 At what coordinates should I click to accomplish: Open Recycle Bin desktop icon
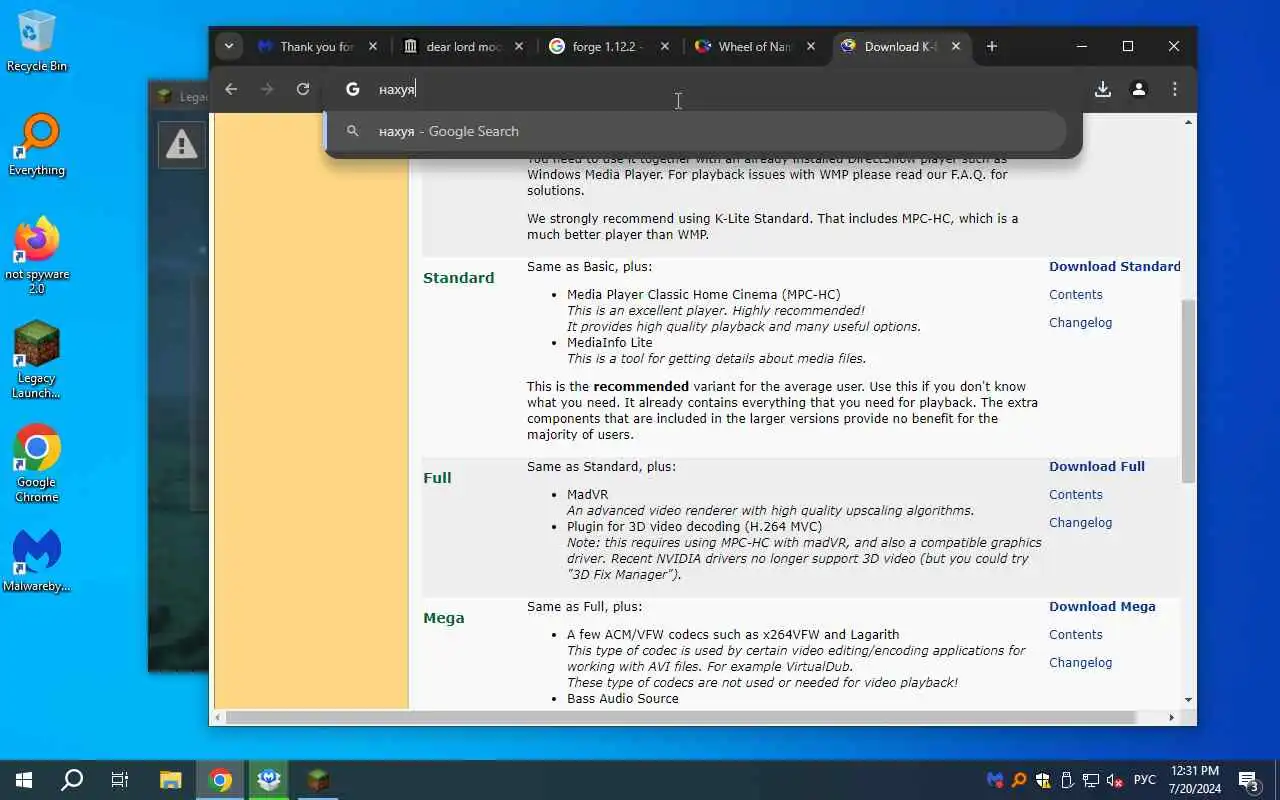[x=37, y=41]
